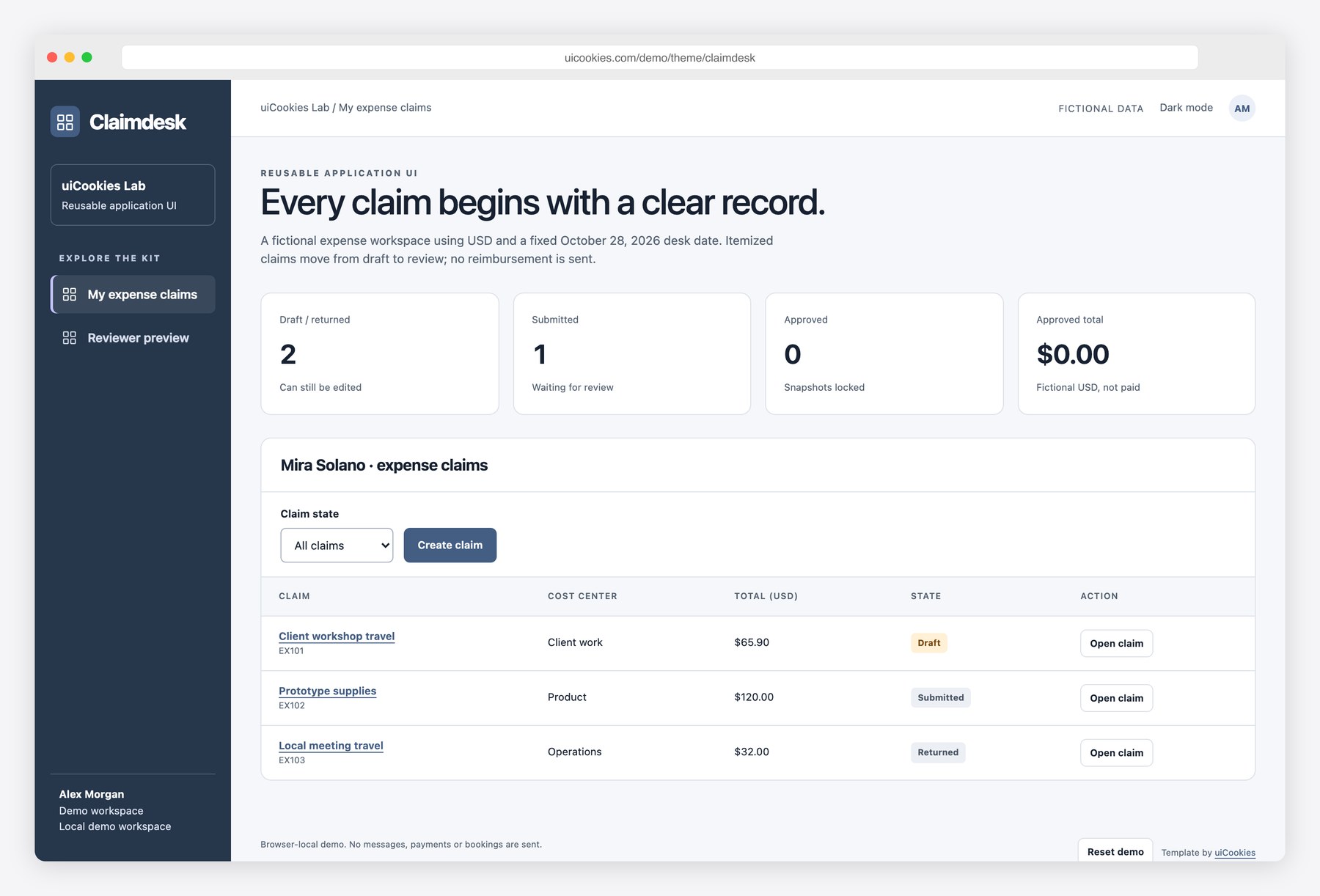
Task: Open the uiCookies template link
Action: tap(1235, 853)
